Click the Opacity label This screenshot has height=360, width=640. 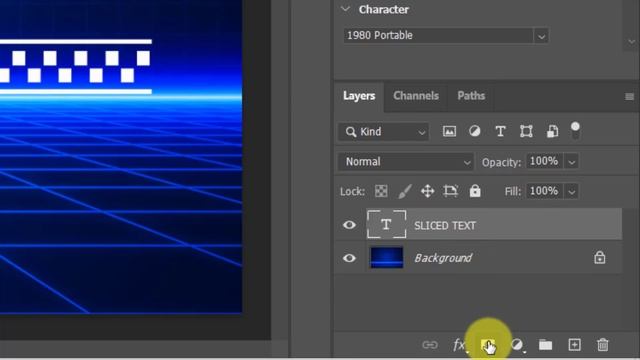tap(501, 162)
